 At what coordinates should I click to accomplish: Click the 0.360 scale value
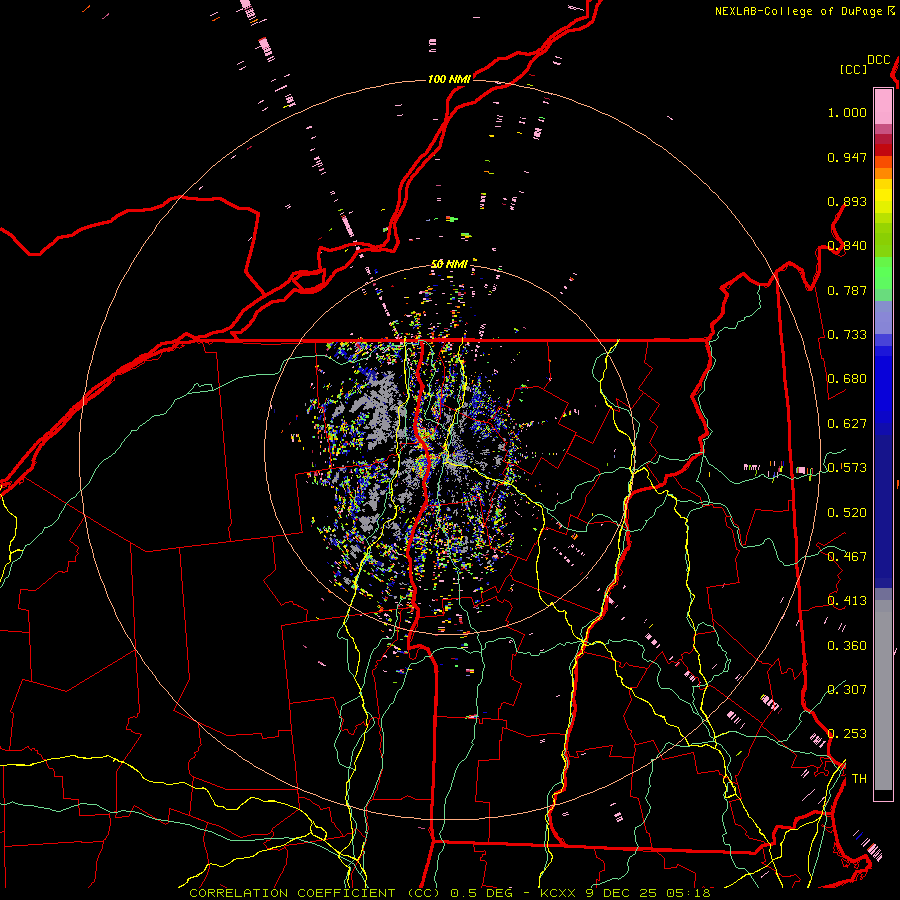pos(847,646)
